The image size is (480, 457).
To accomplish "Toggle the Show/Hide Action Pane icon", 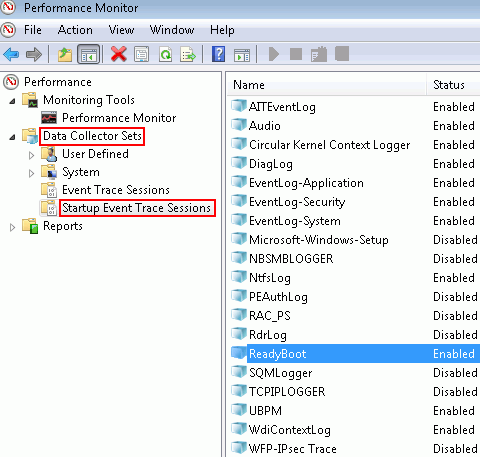I will [x=242, y=55].
